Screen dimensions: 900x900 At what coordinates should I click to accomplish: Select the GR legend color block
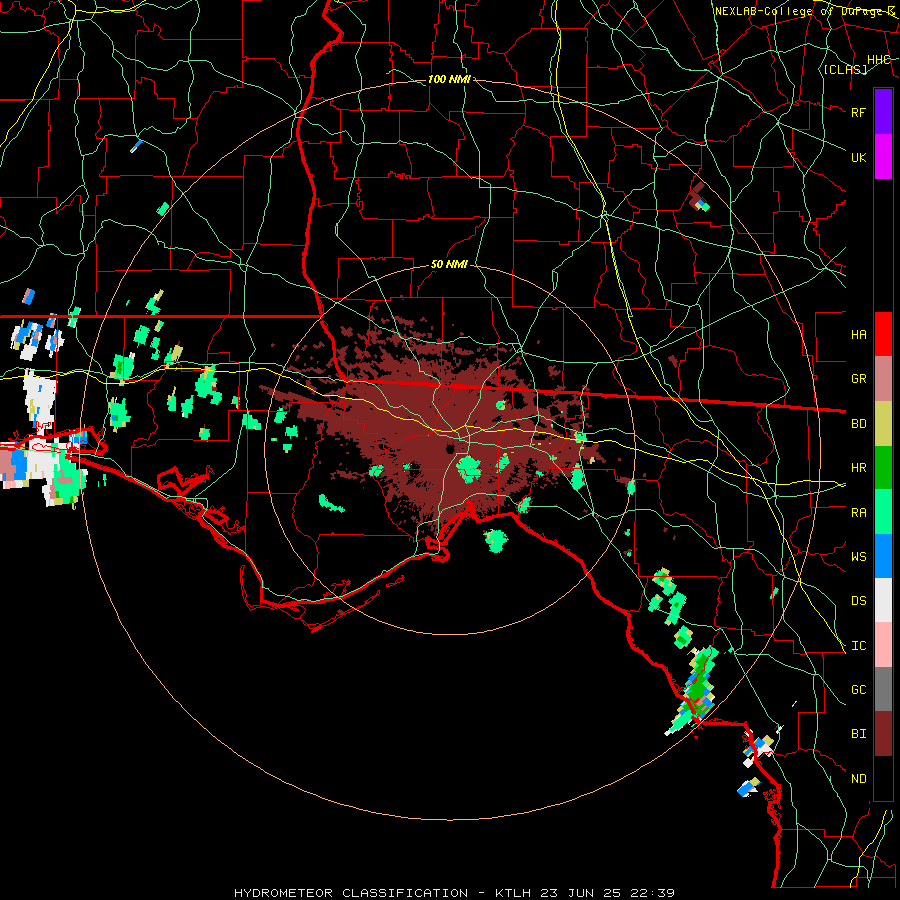883,379
